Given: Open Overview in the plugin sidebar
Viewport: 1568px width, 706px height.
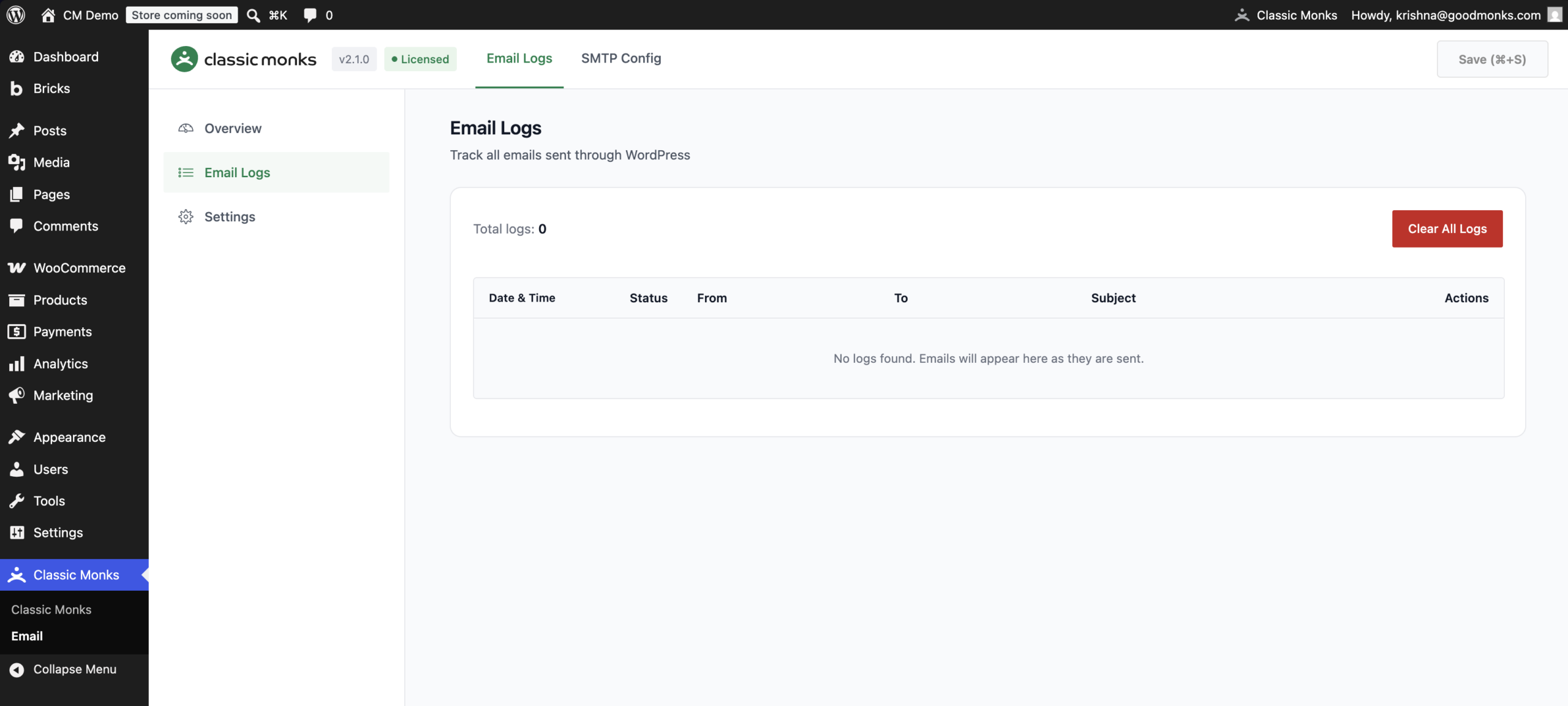Looking at the screenshot, I should pos(276,128).
